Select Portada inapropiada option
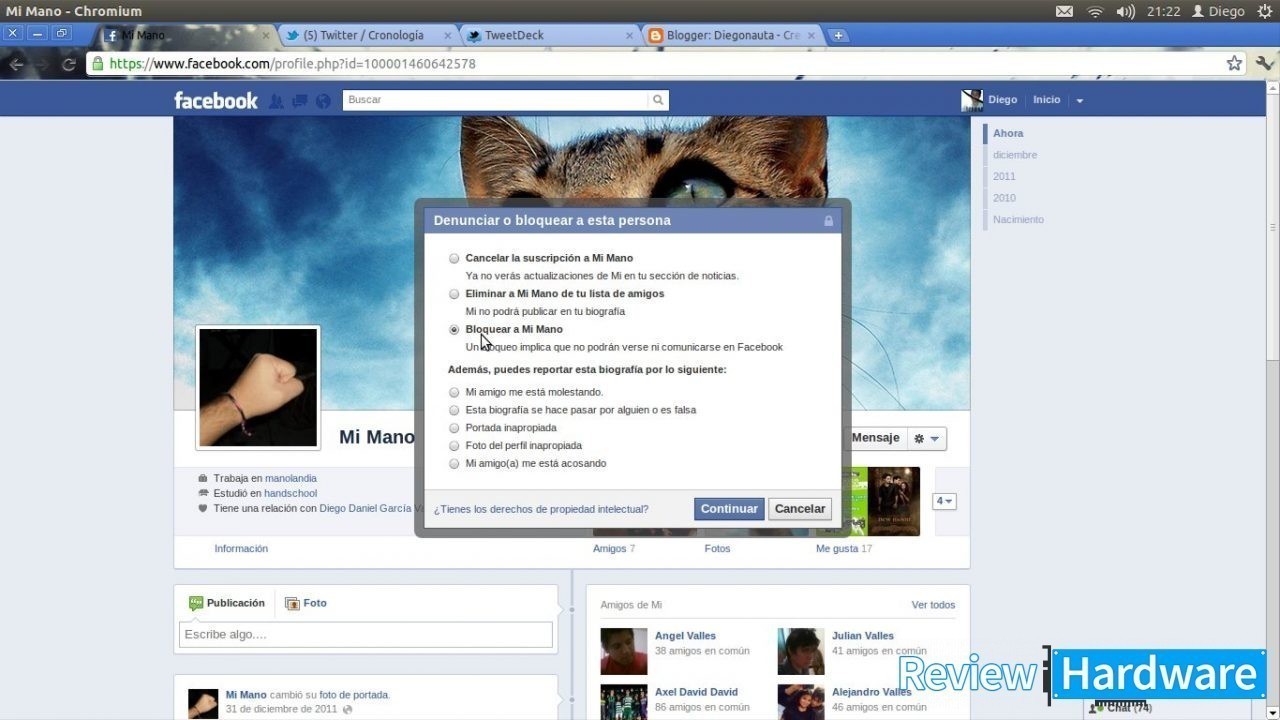The width and height of the screenshot is (1280, 720). (x=455, y=428)
